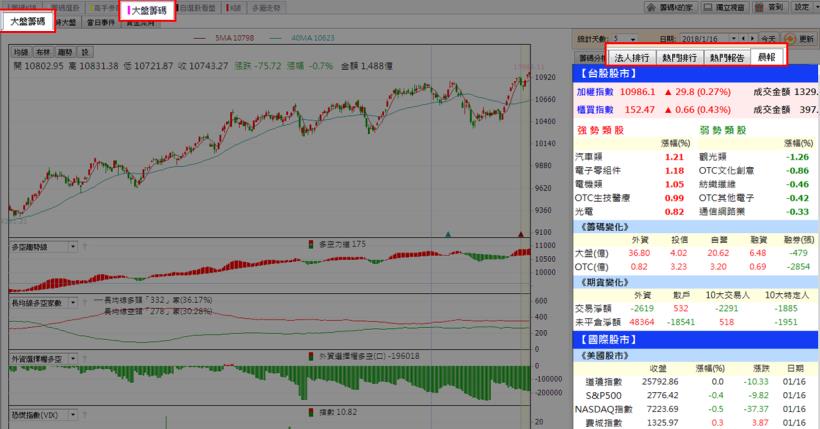The height and width of the screenshot is (429, 820).
Task: Click 汽車類 in strong sectors list
Action: tap(588, 156)
